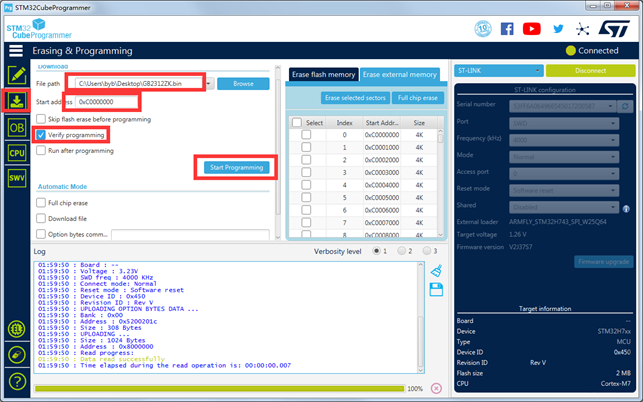The image size is (643, 402).
Task: Refresh the ST-LINK serial number list
Action: pyautogui.click(x=625, y=106)
